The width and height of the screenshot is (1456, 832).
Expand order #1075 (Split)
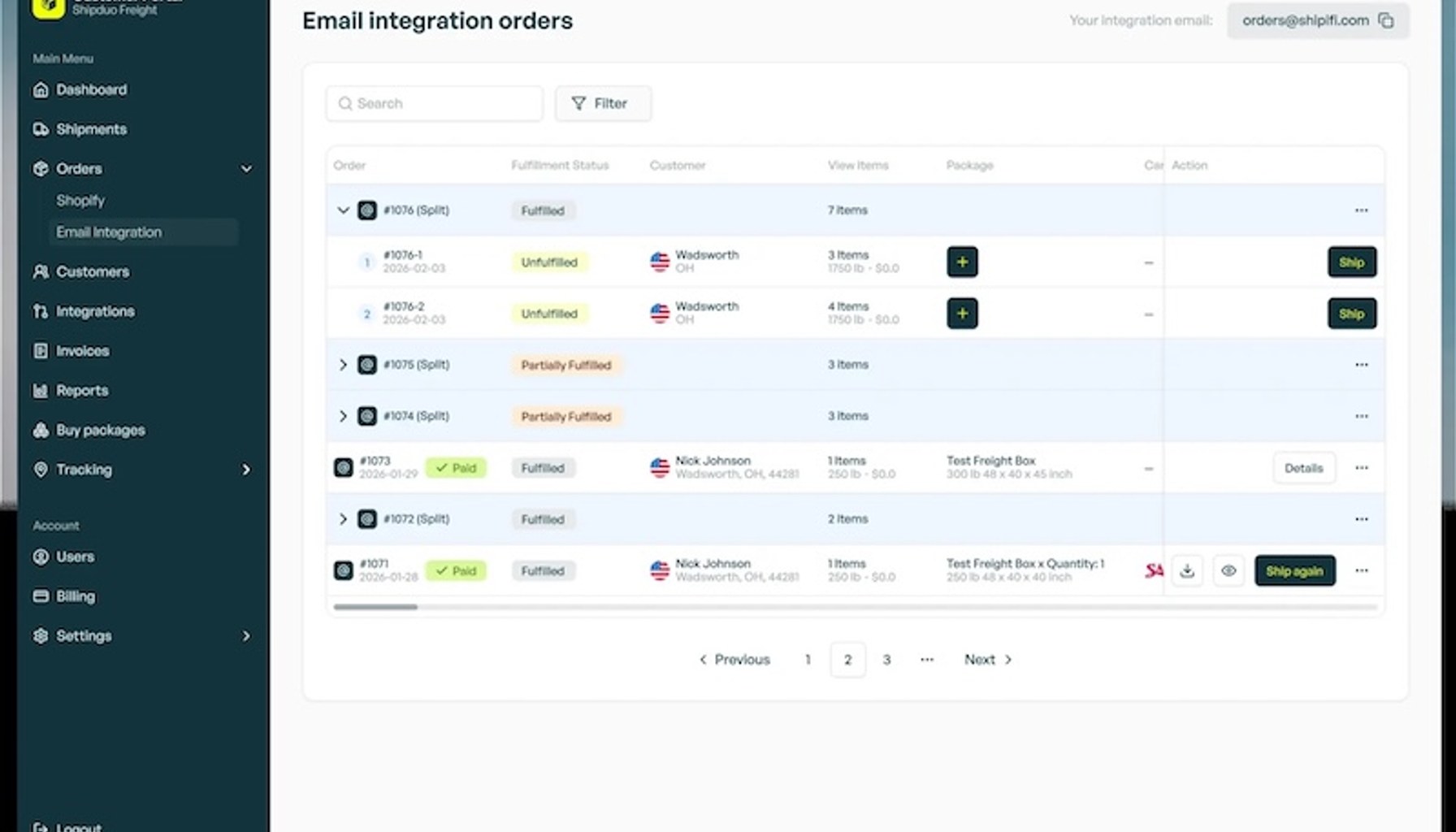tap(343, 365)
